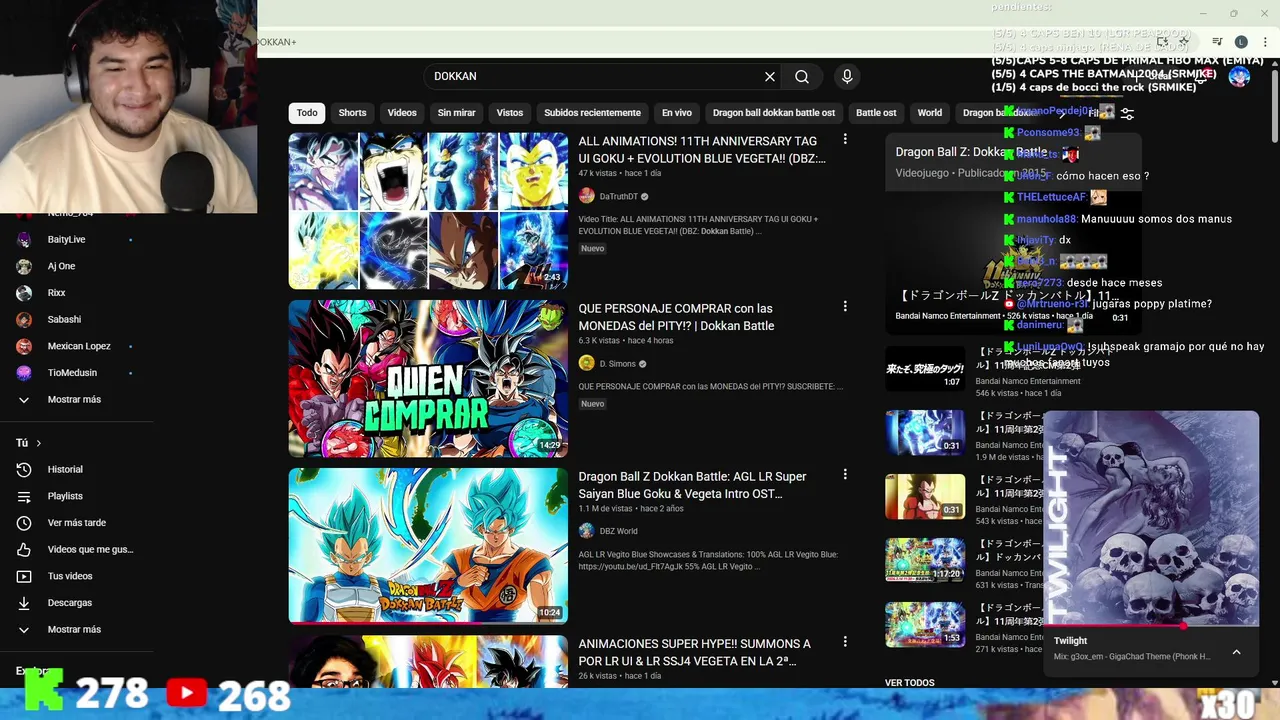Screen dimensions: 1280x720
Task: Select the World filter chip
Action: 930,113
